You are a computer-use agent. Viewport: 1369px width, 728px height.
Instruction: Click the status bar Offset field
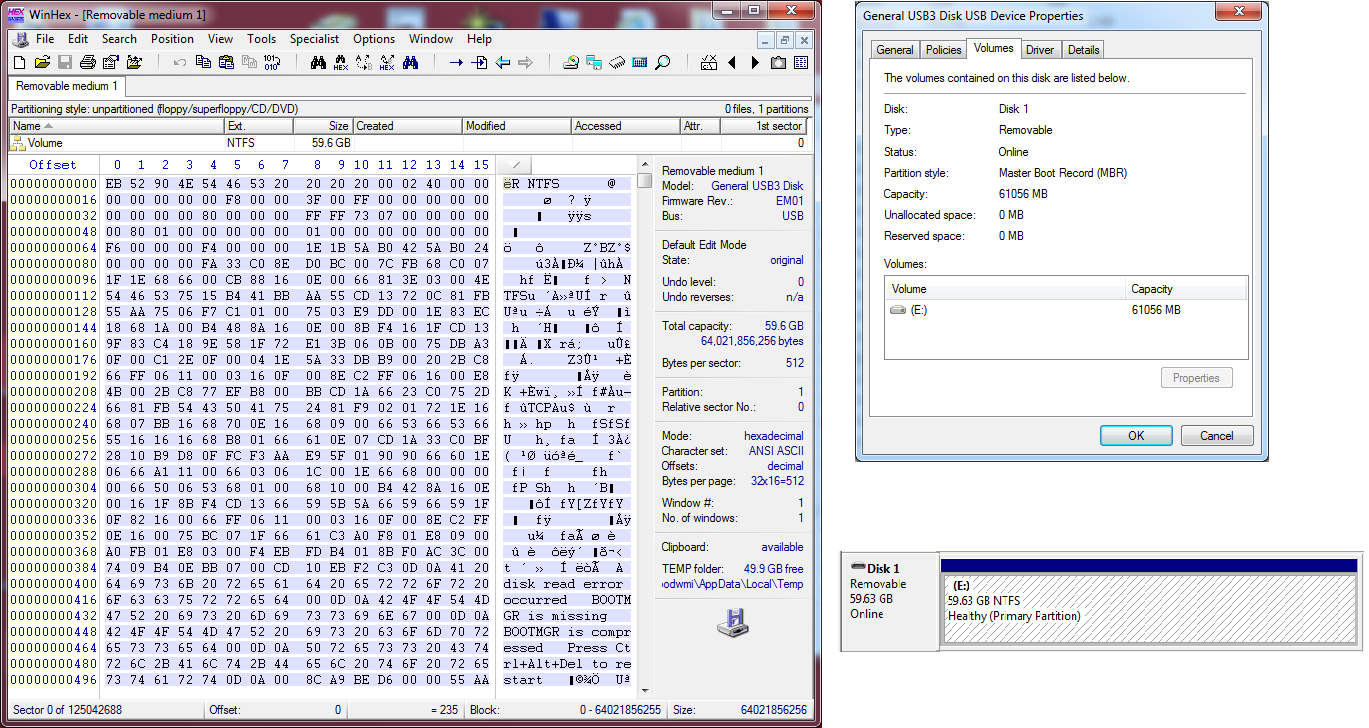click(x=275, y=710)
